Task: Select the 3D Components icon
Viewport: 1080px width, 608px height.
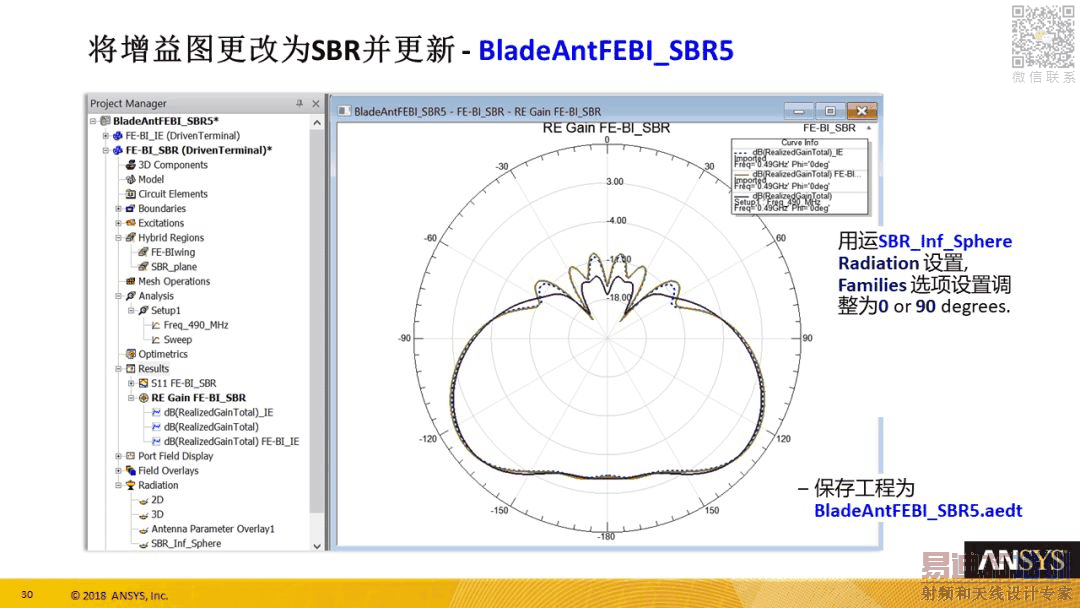Action: click(131, 165)
